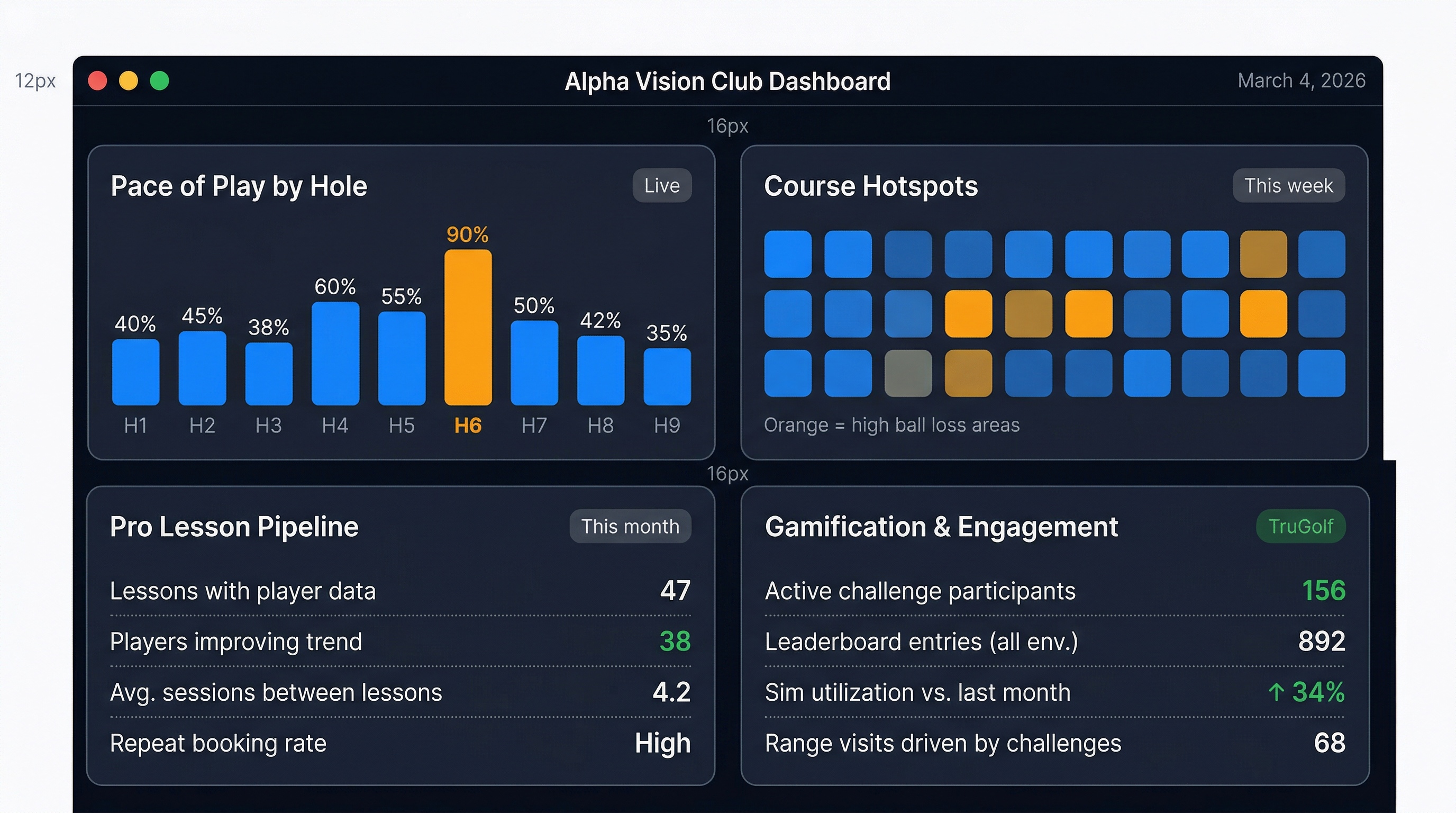This screenshot has width=1456, height=813.
Task: Click the highlighted H6 pace bar
Action: [x=468, y=328]
